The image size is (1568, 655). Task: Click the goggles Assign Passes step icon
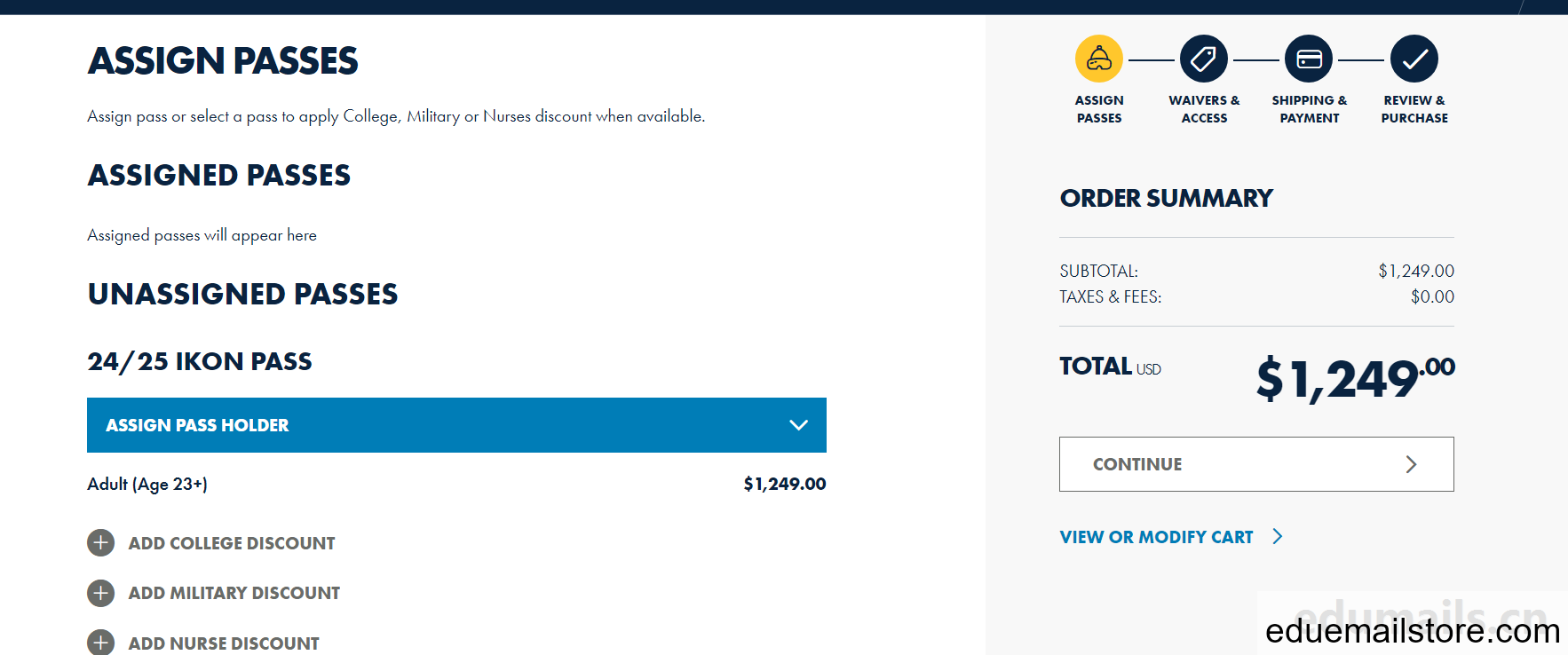tap(1099, 59)
